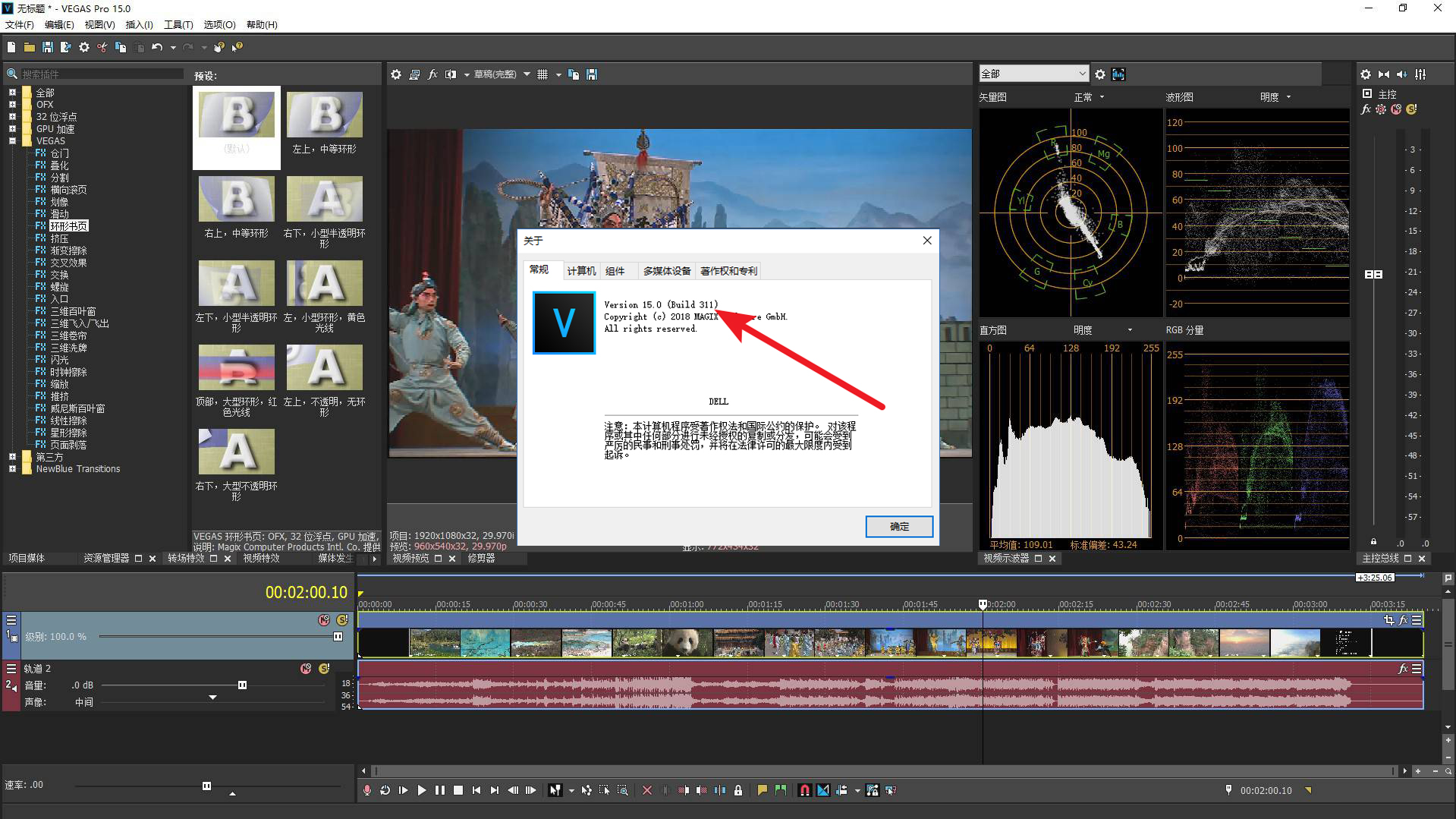
Task: Toggle snapping with magnet icon
Action: click(805, 790)
